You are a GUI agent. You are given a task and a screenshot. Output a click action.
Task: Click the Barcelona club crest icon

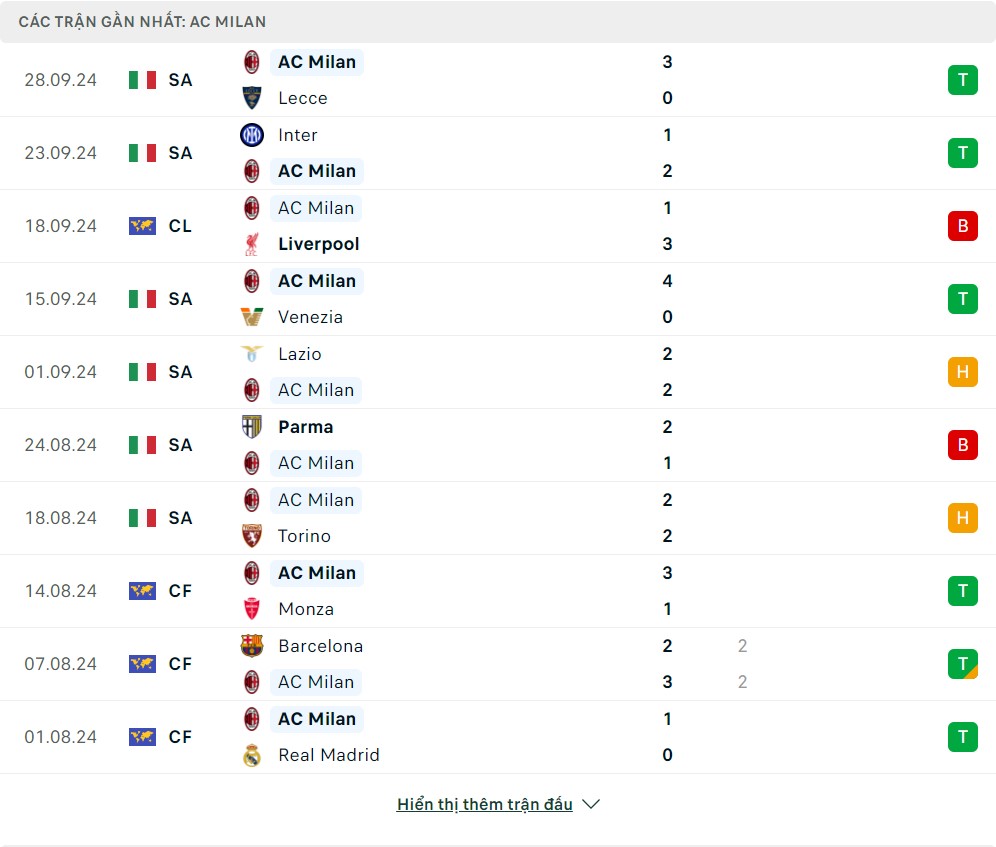coord(252,646)
